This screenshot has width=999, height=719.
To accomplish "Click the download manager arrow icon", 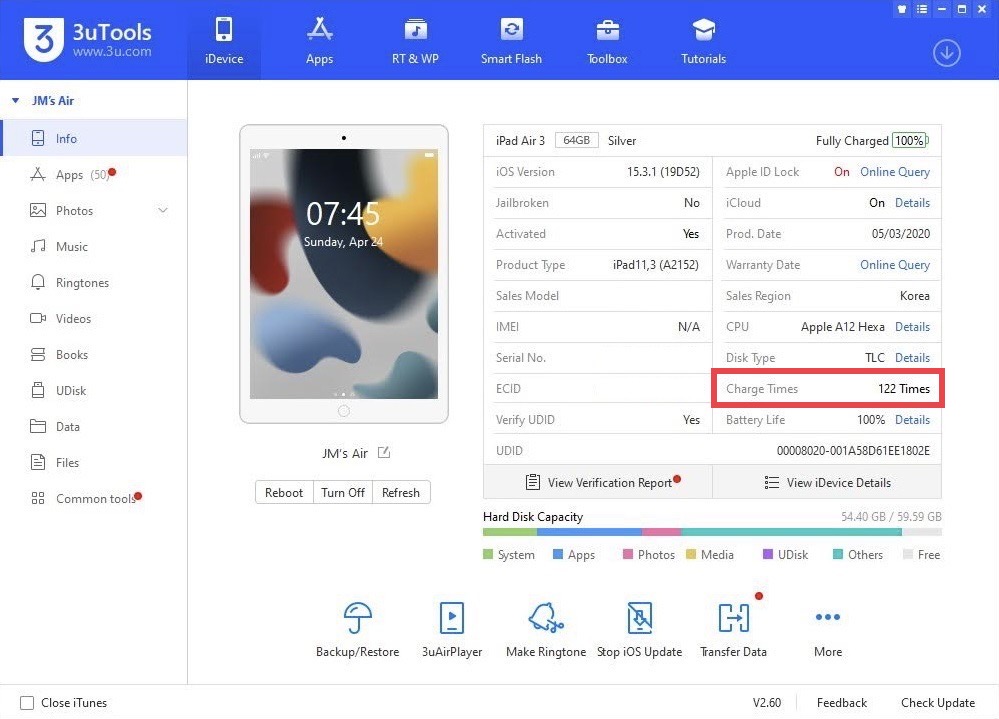I will click(x=947, y=53).
